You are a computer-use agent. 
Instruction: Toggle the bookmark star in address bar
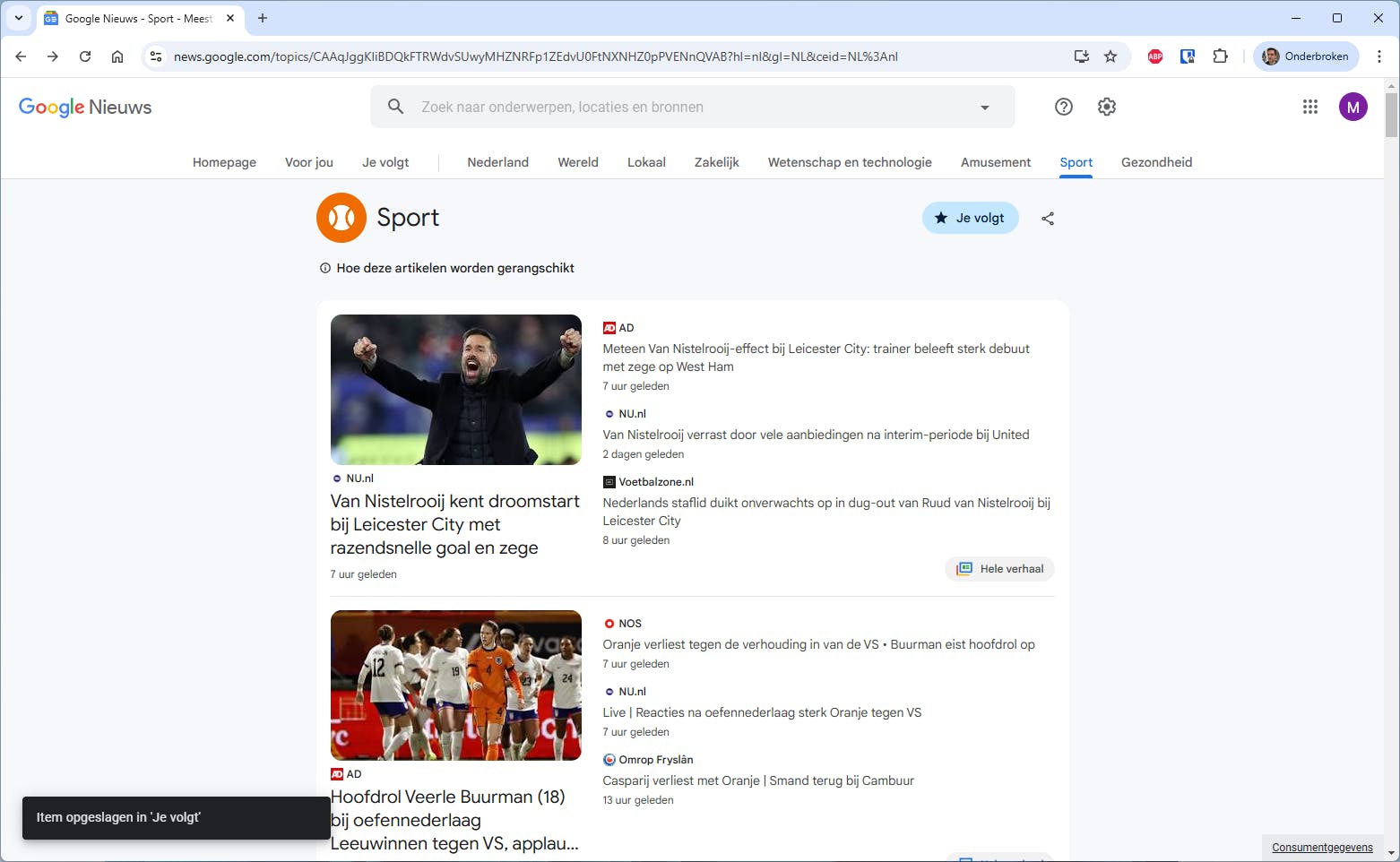coord(1110,56)
